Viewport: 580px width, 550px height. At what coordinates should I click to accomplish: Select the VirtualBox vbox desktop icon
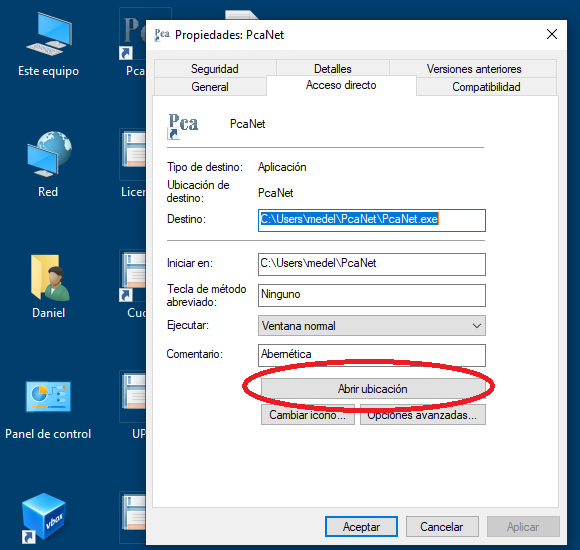click(43, 518)
